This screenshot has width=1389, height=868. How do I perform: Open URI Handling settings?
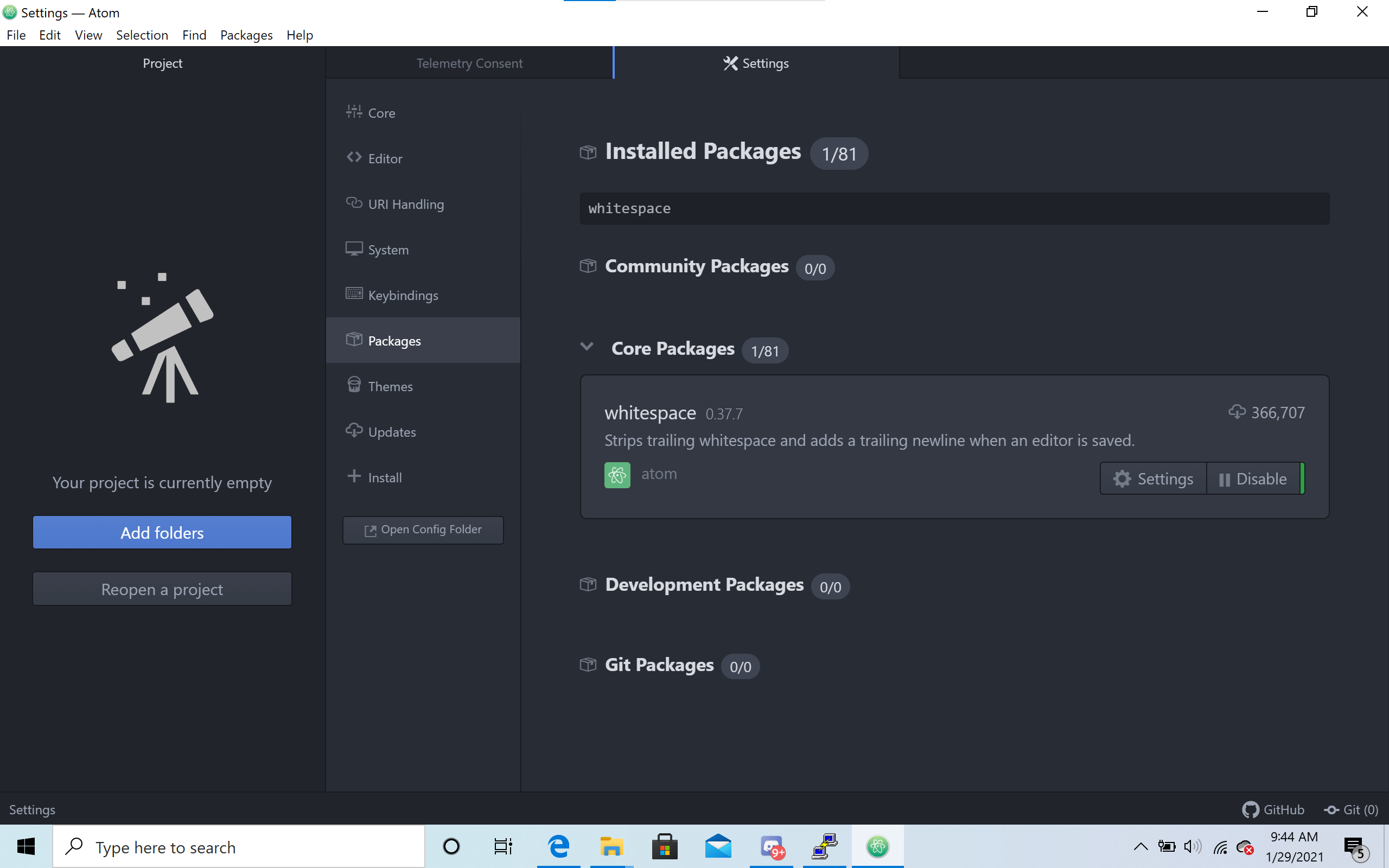tap(423, 205)
